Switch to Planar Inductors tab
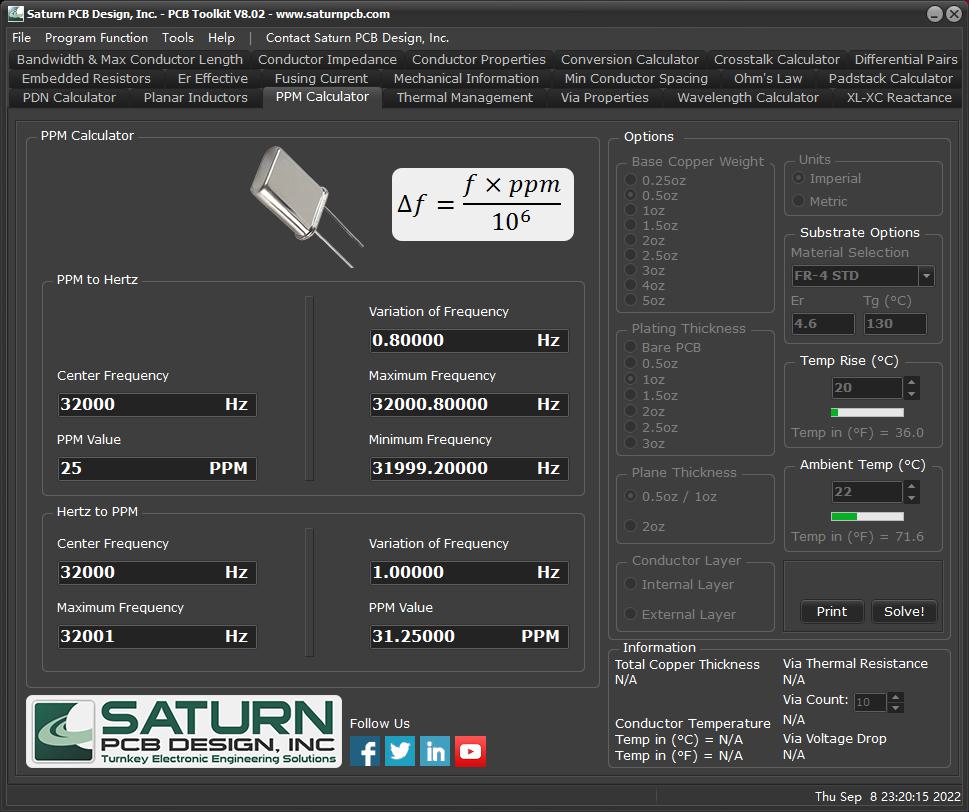 (195, 98)
